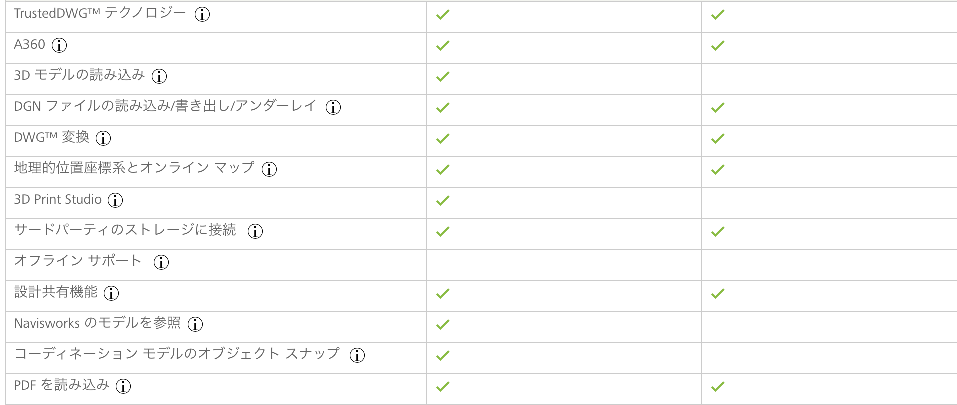The width and height of the screenshot is (957, 405).
Task: Click second-column checkmark in PDF を読み込み row
Action: click(x=718, y=387)
